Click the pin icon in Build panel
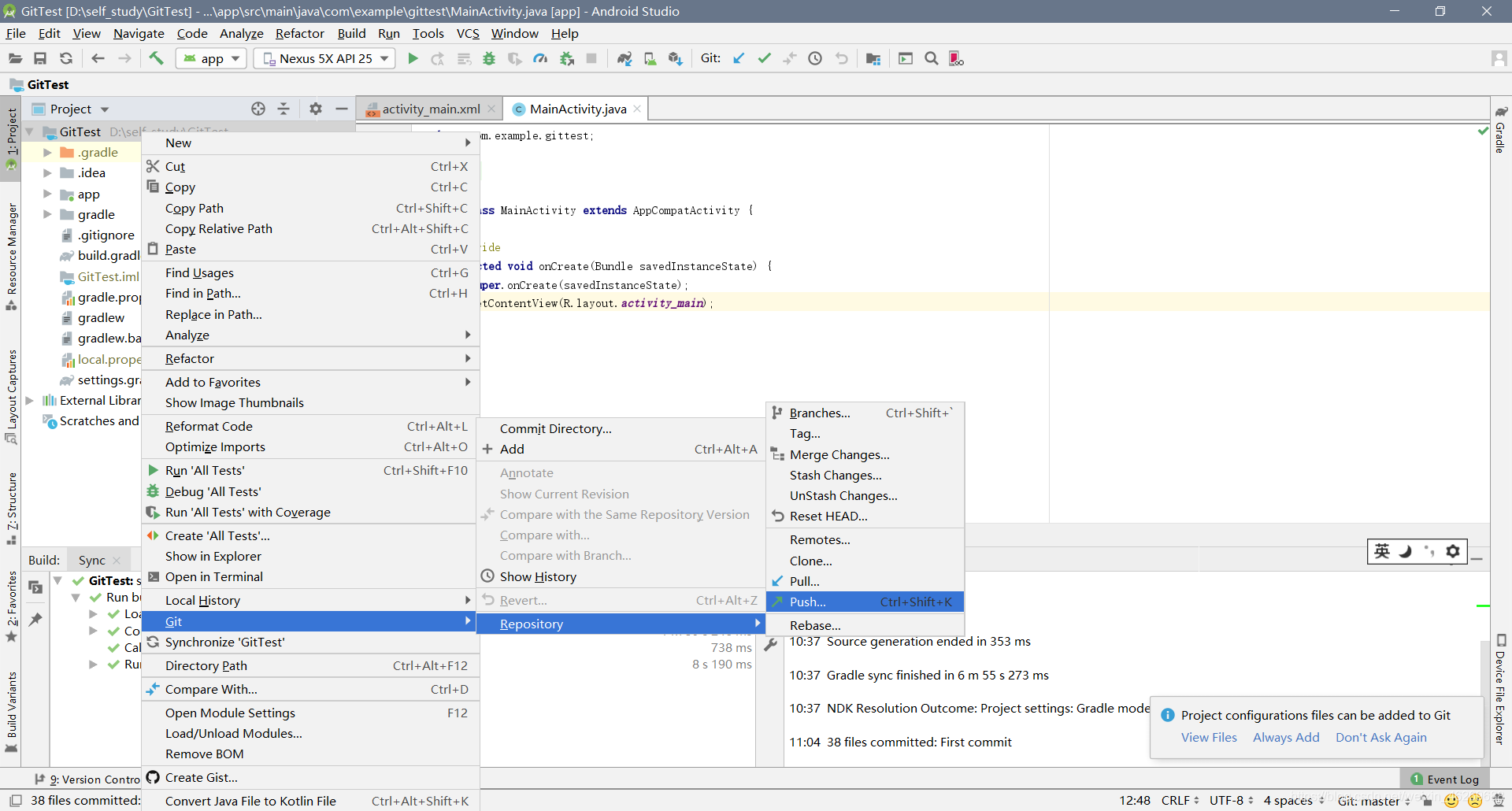Viewport: 1512px width, 811px height. (35, 620)
